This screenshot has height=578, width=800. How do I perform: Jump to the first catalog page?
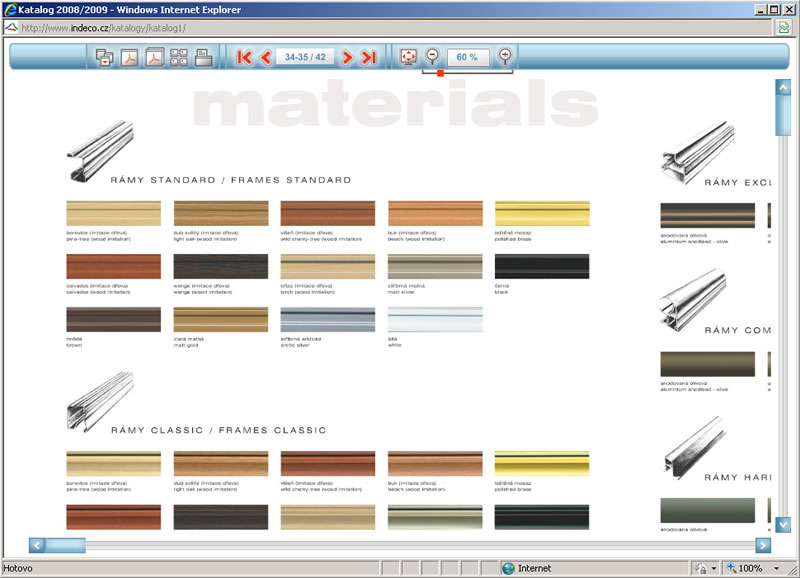[x=244, y=57]
